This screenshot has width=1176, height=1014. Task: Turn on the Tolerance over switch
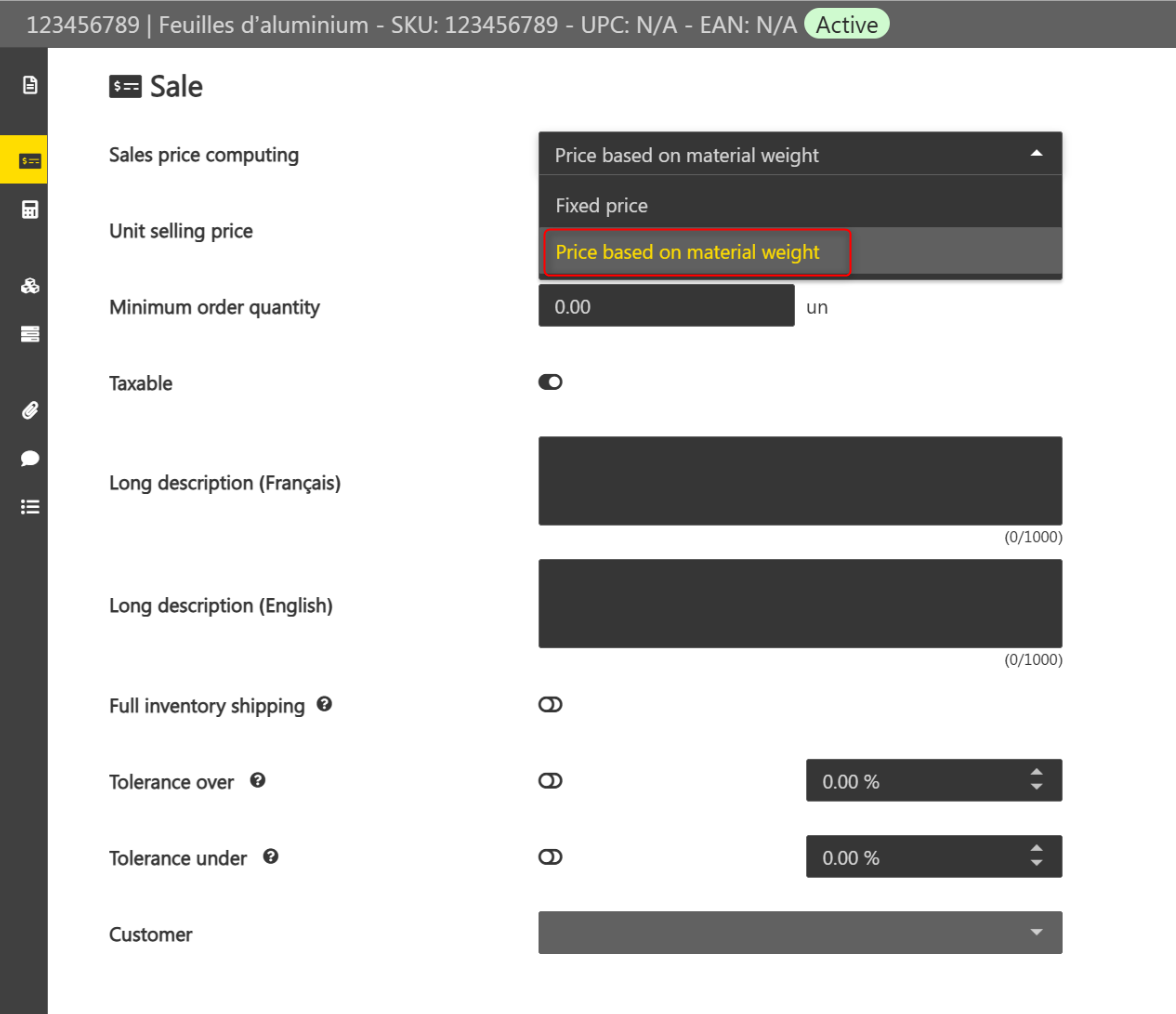(550, 781)
